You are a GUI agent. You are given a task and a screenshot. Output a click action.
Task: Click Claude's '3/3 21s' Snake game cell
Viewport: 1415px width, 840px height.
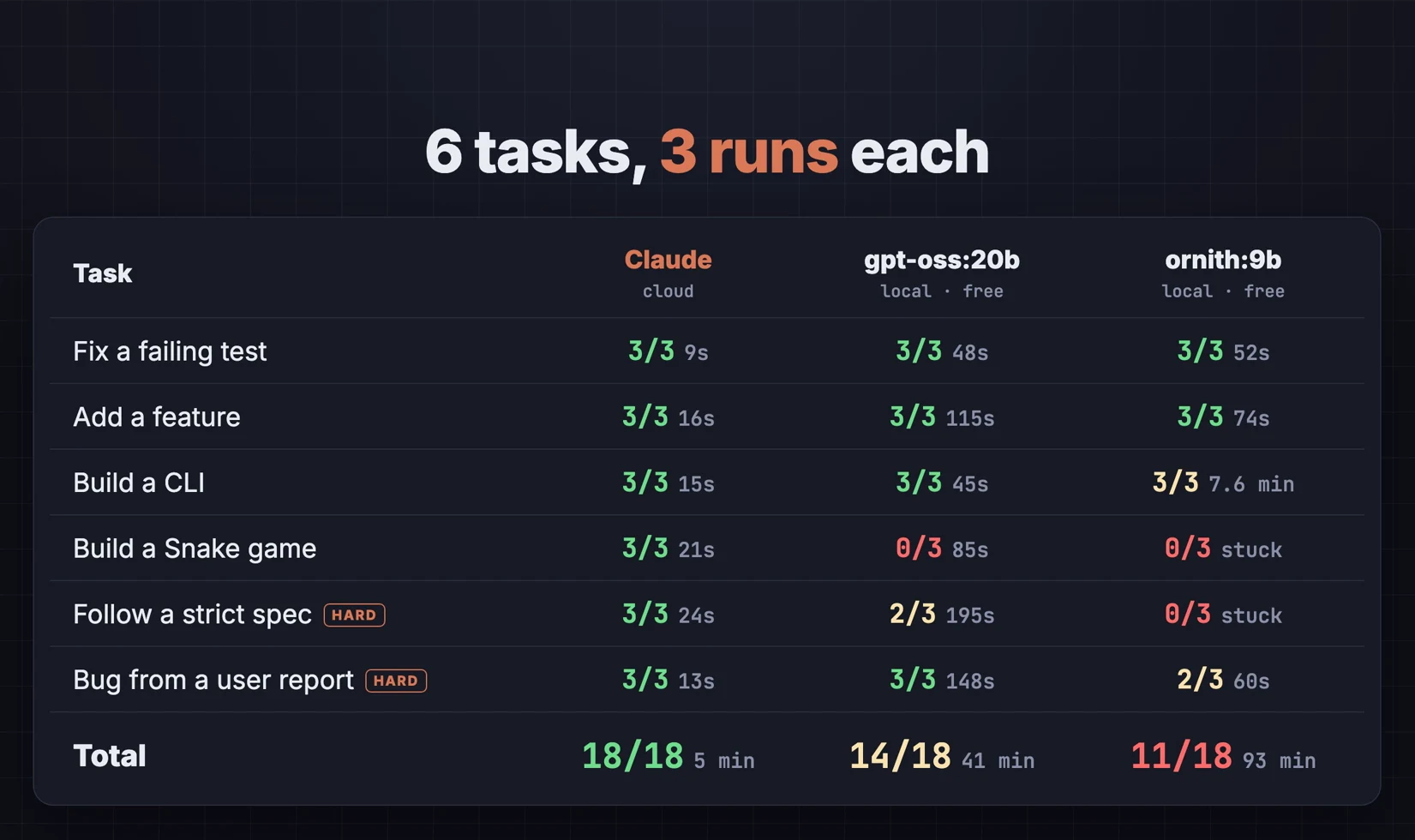669,549
